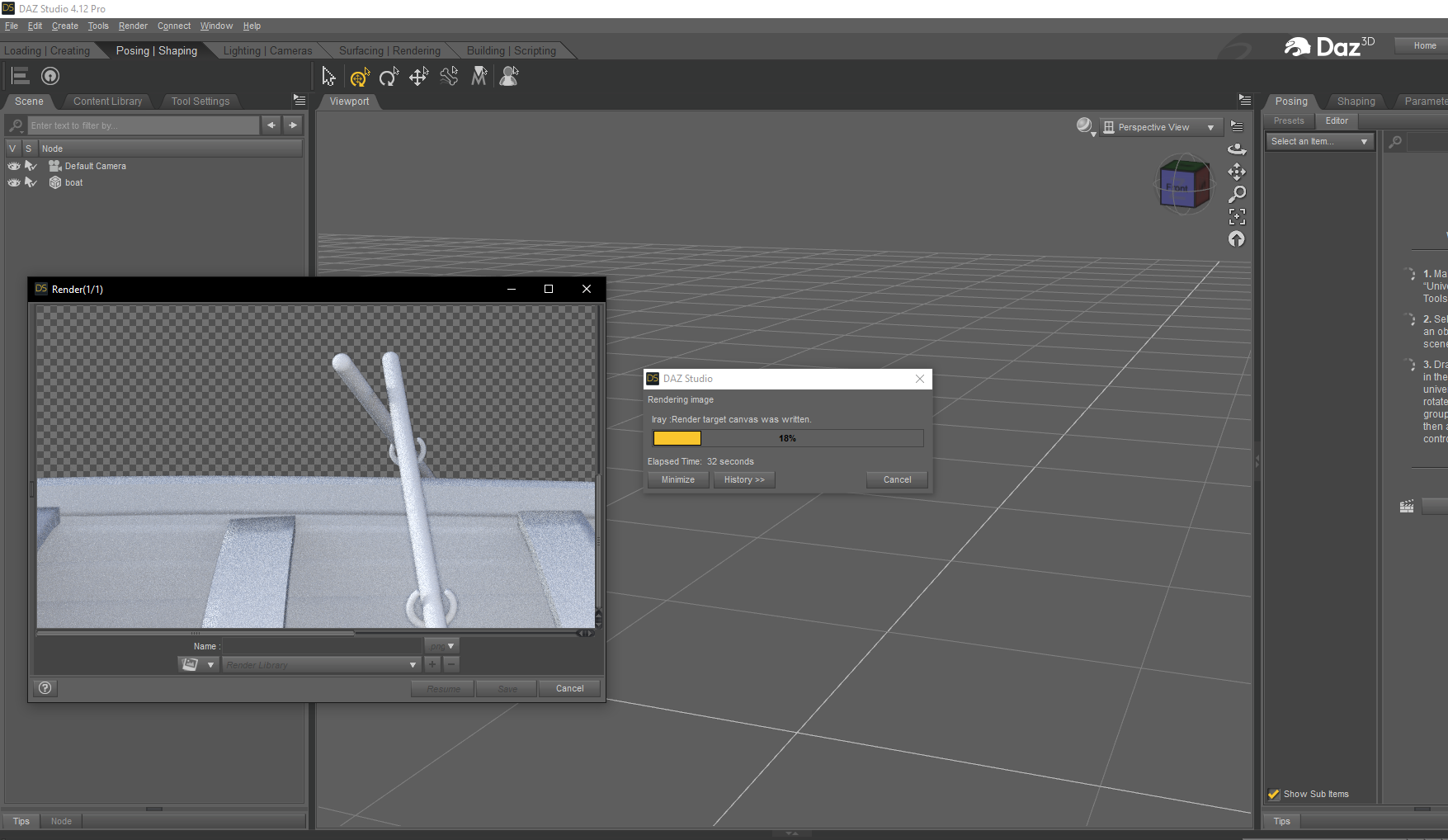The height and width of the screenshot is (840, 1448).
Task: Toggle visibility eye for boat node
Action: tap(14, 182)
